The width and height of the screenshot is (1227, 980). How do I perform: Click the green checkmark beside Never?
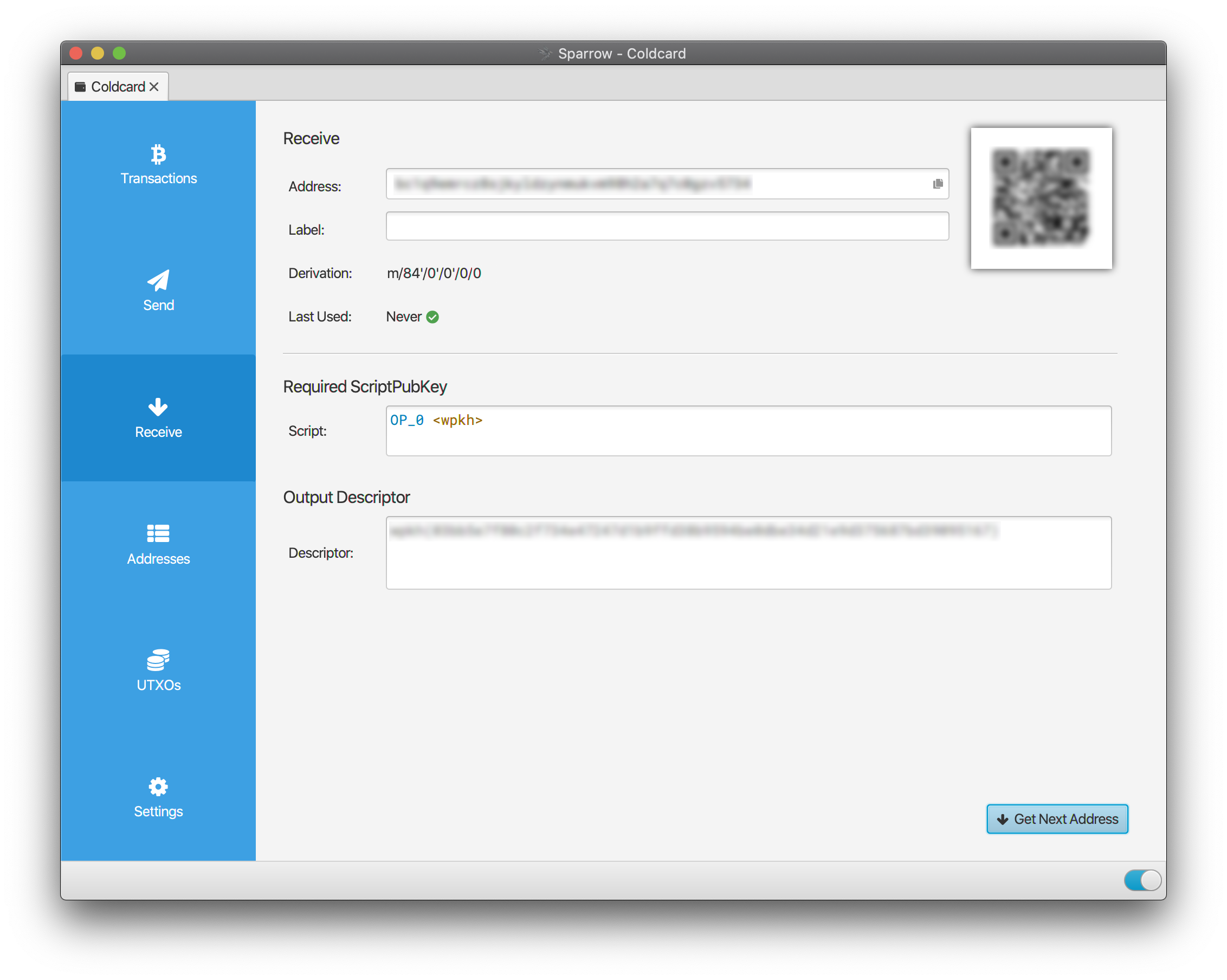pyautogui.click(x=432, y=317)
